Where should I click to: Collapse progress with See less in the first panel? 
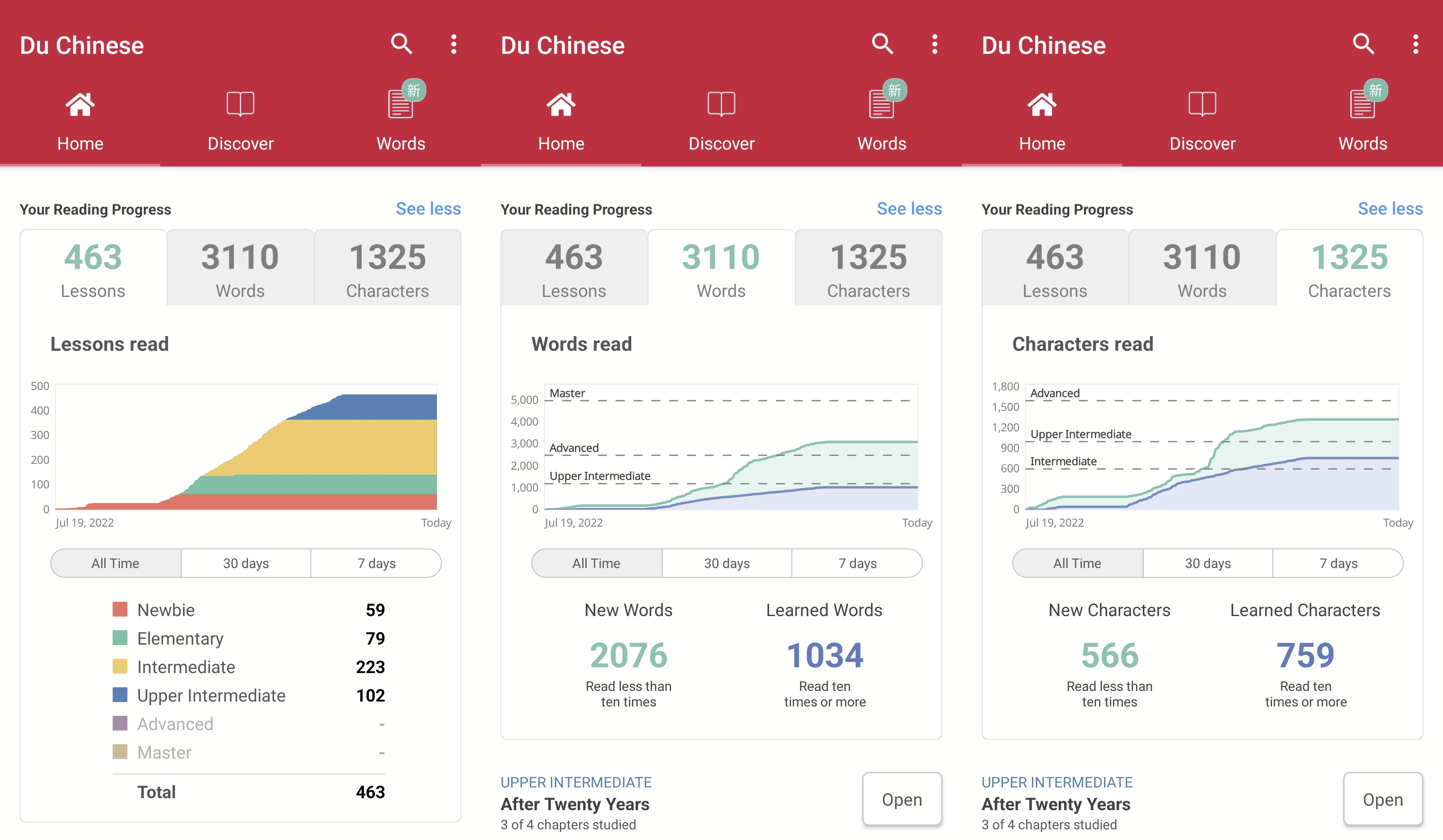(428, 209)
